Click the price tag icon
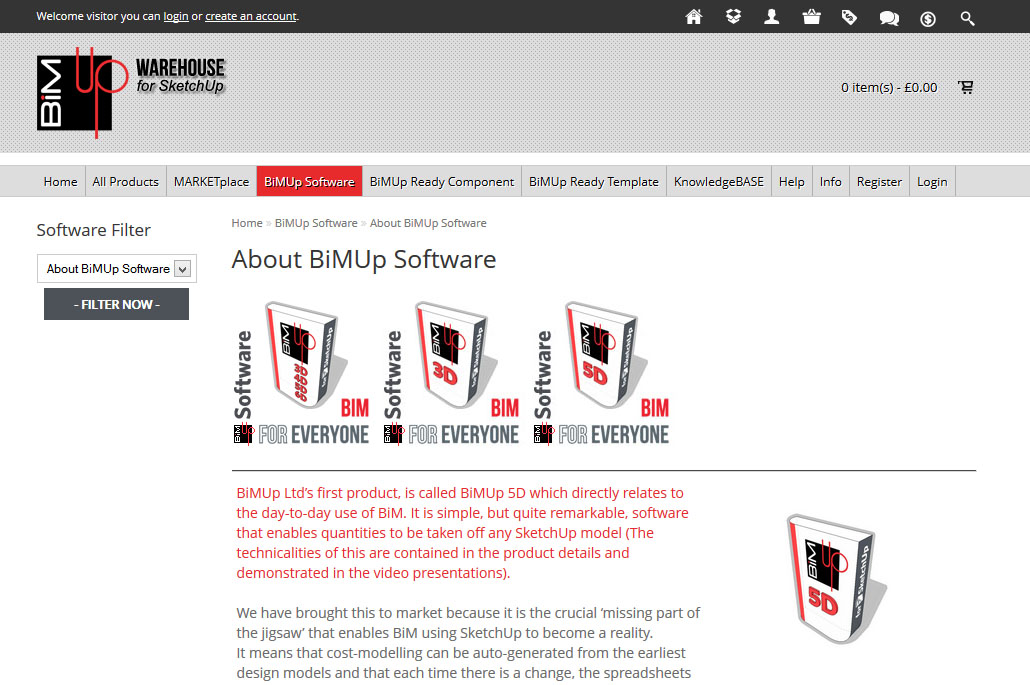The height and width of the screenshot is (685, 1030). 849,17
